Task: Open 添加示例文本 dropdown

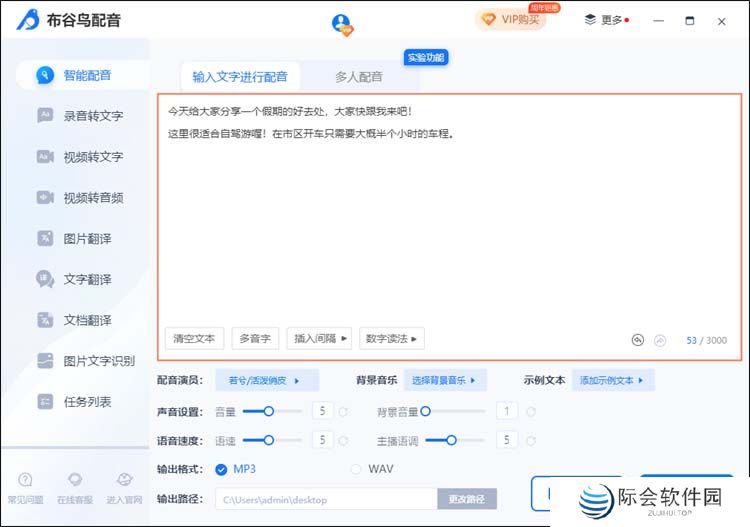Action: [x=613, y=380]
